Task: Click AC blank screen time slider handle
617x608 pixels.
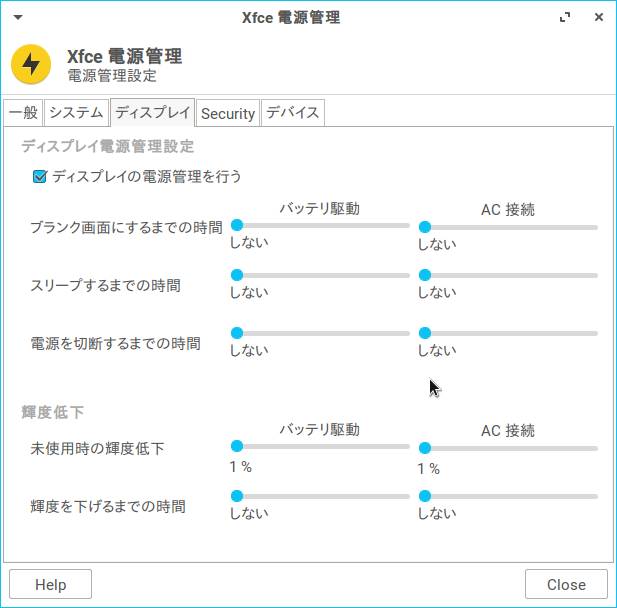Action: click(425, 227)
